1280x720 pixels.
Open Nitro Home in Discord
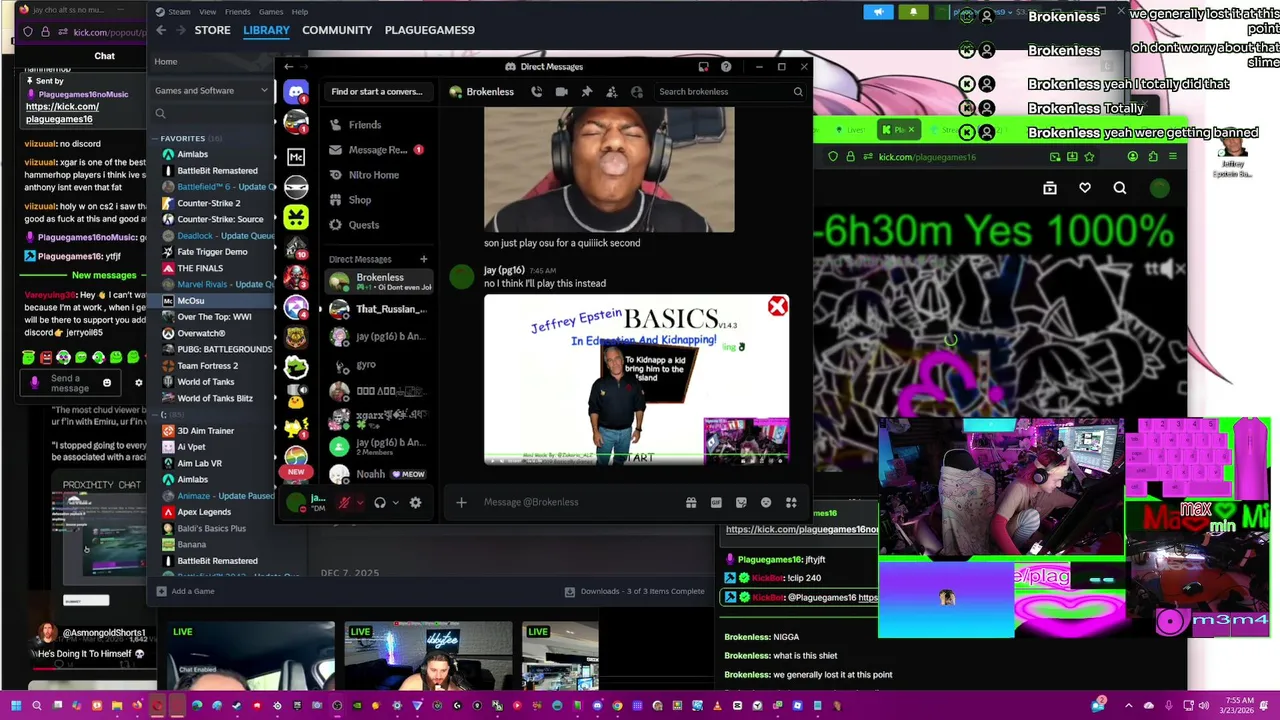(x=379, y=175)
